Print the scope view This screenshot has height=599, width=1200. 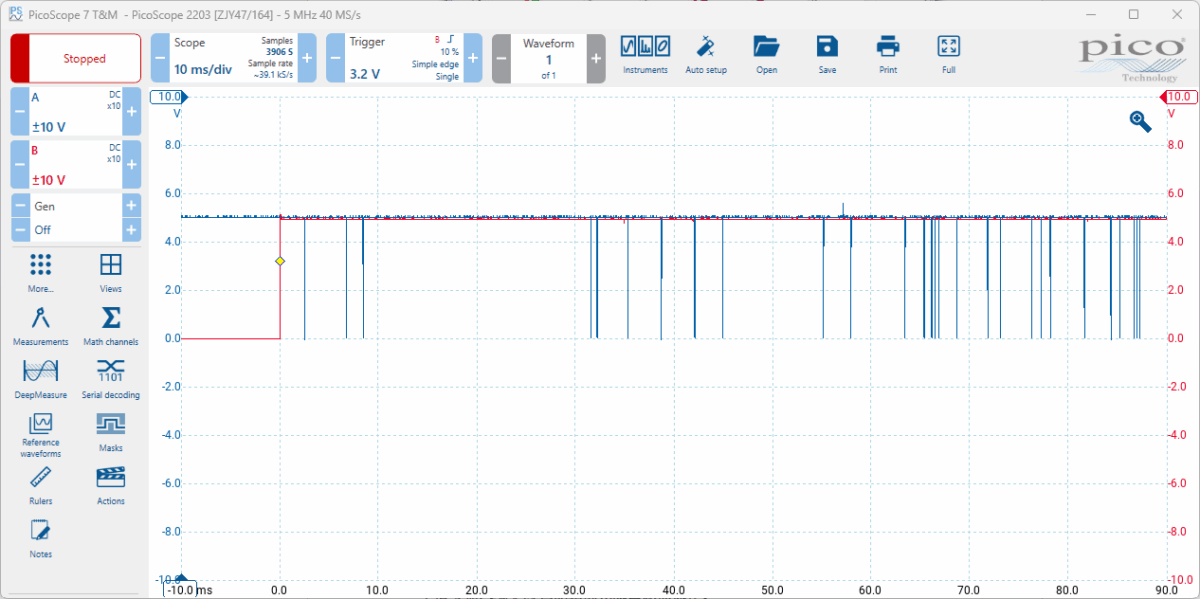(888, 55)
